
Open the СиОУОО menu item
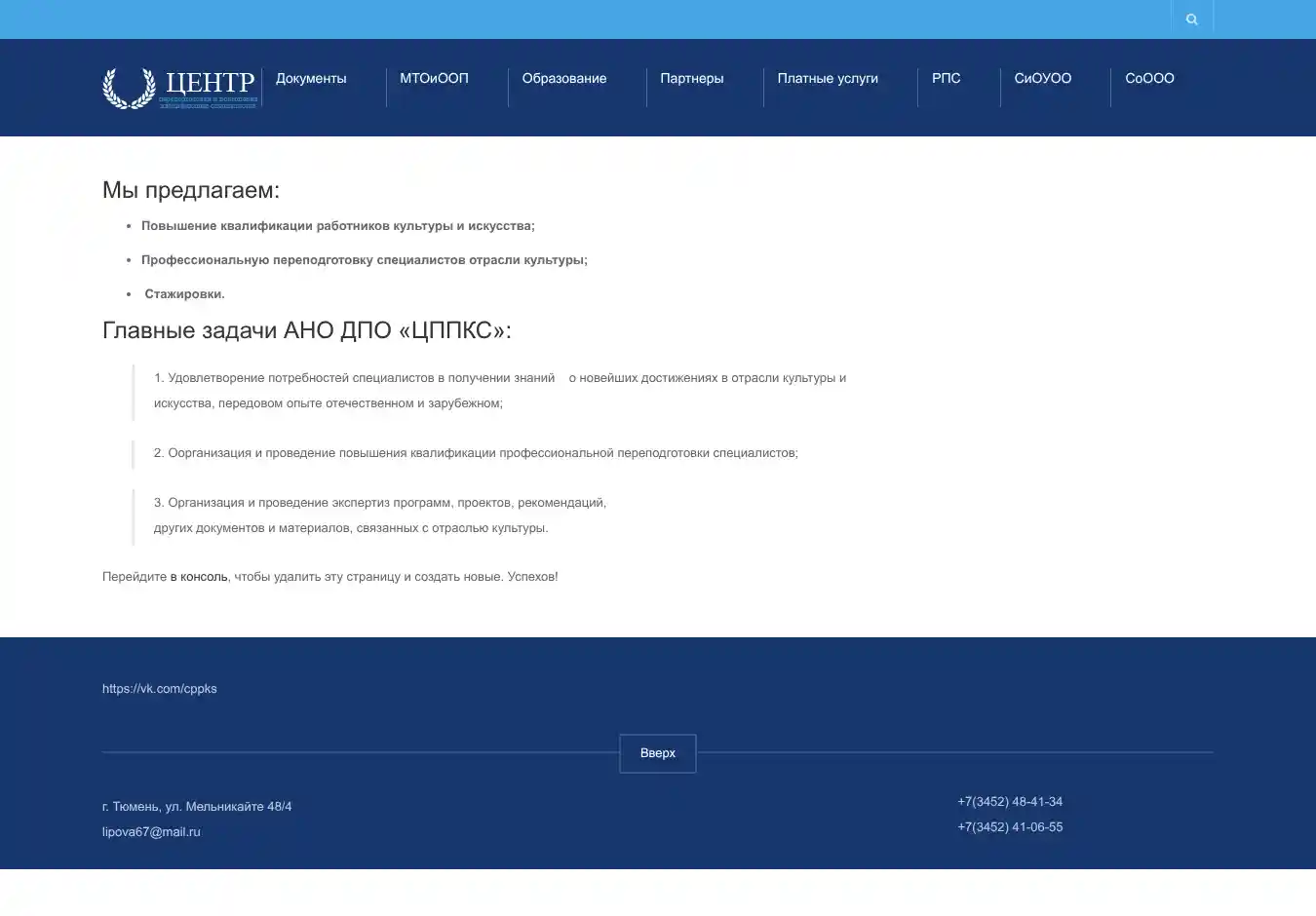(1042, 79)
